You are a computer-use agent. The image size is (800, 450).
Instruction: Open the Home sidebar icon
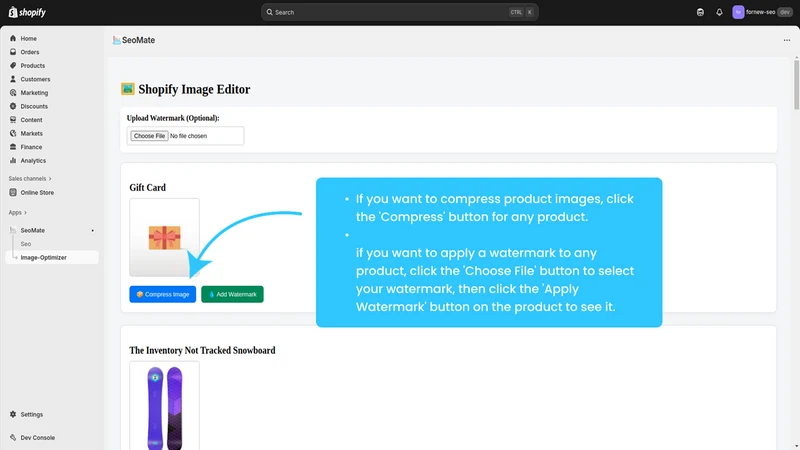[13, 38]
